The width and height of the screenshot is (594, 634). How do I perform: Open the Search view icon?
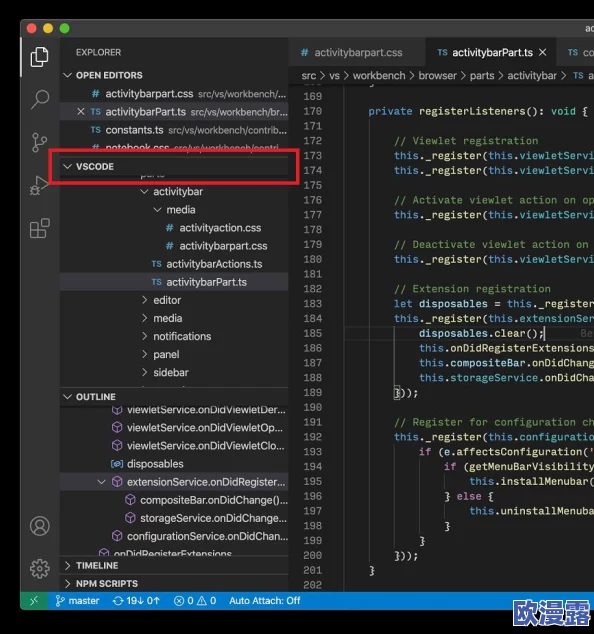pyautogui.click(x=39, y=99)
